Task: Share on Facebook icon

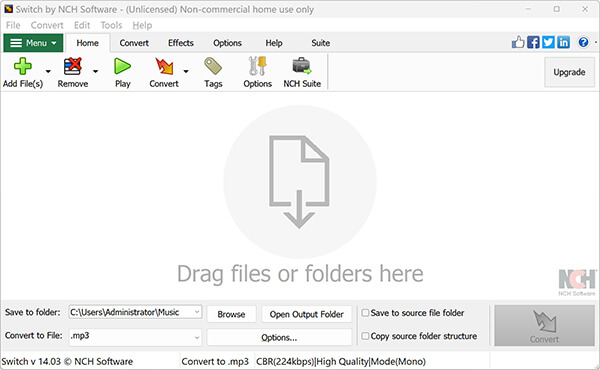Action: (533, 42)
